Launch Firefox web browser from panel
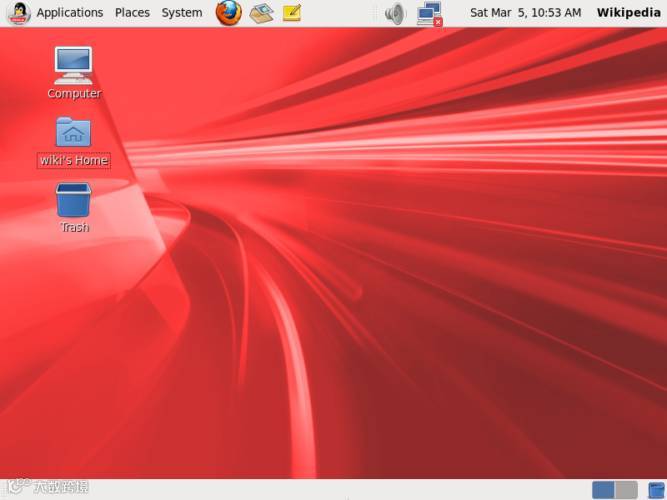 pyautogui.click(x=228, y=13)
